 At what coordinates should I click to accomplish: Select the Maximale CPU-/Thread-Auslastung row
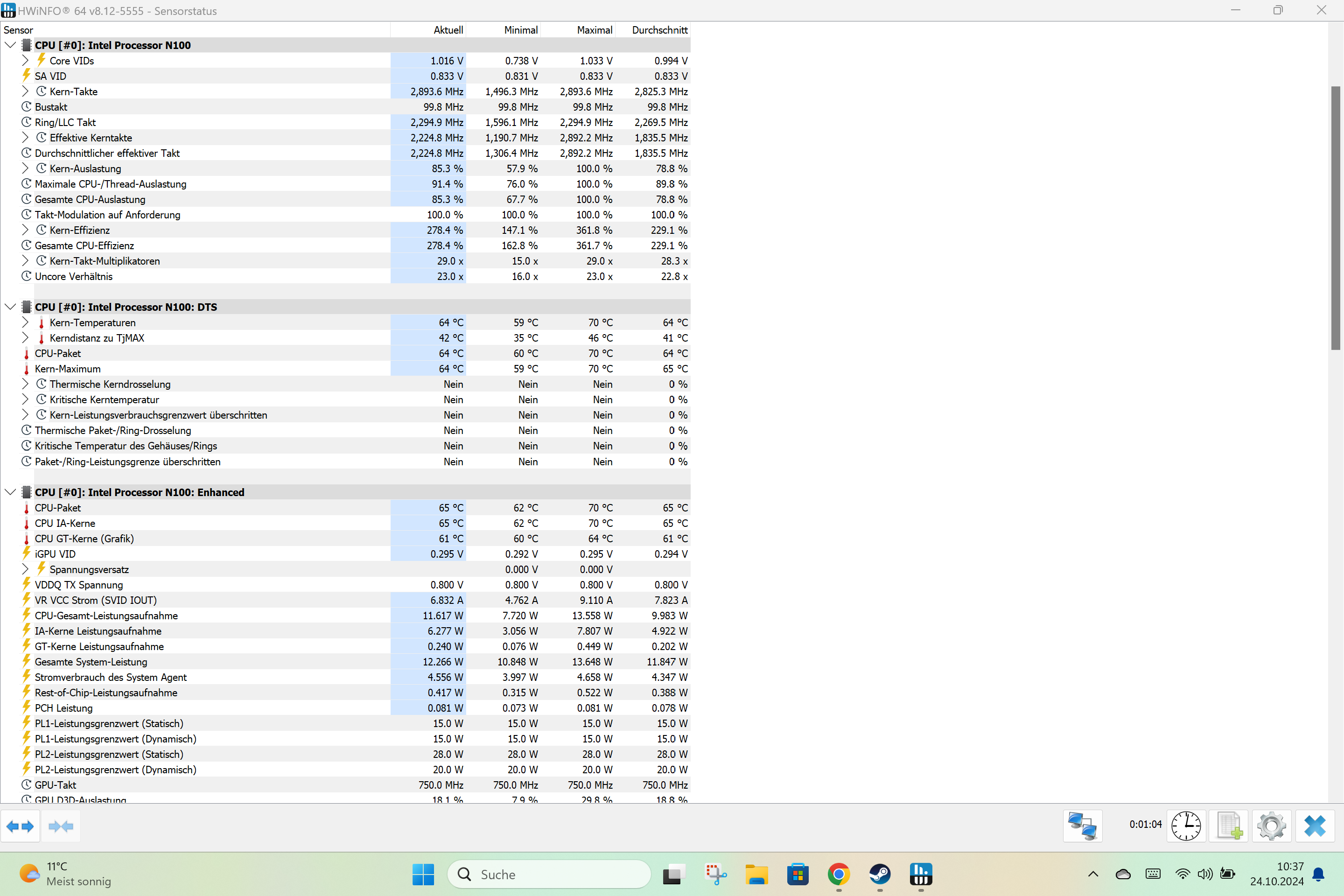click(x=345, y=183)
